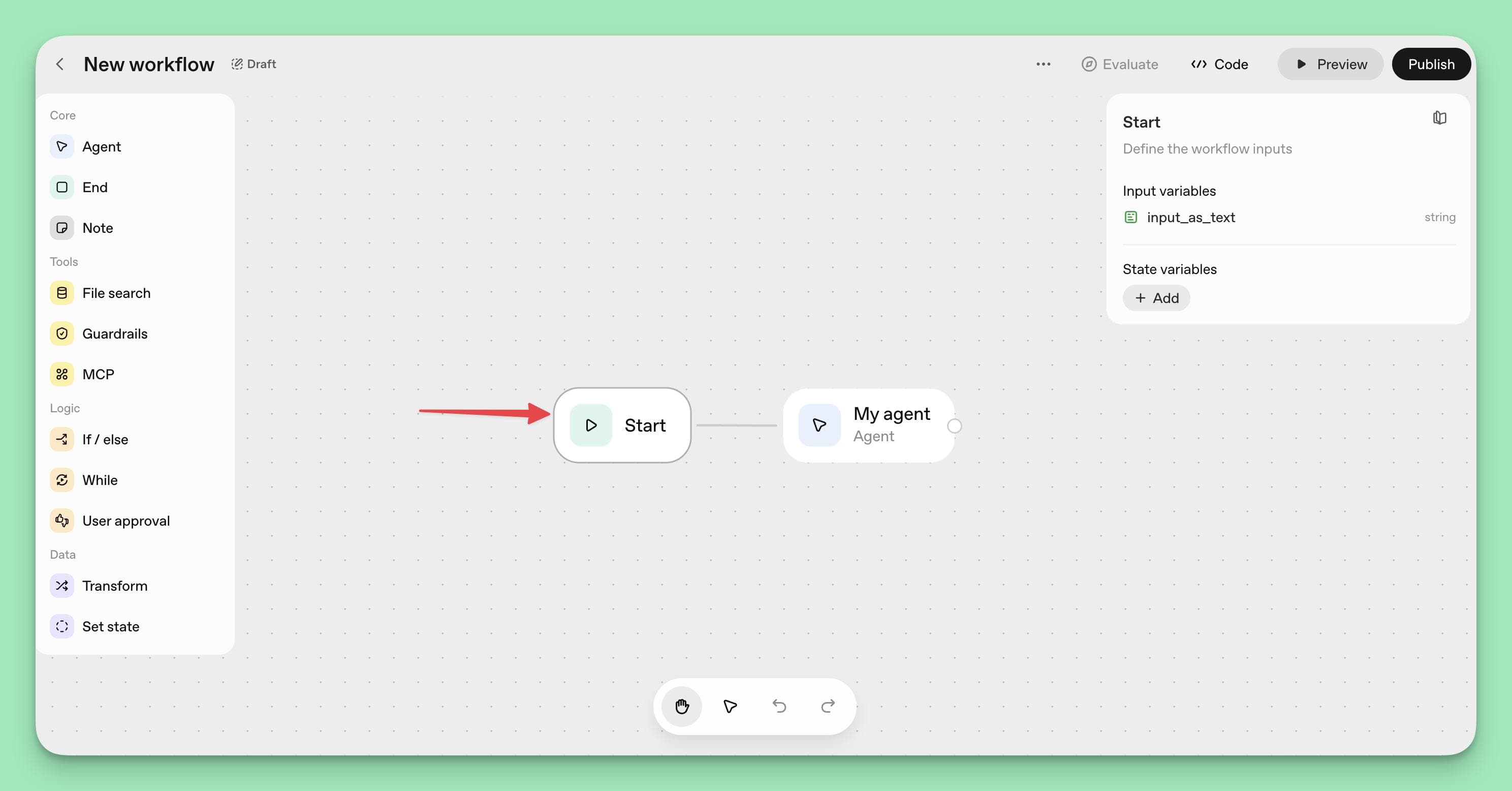The image size is (1512, 791).
Task: Click the Preview button
Action: point(1331,64)
